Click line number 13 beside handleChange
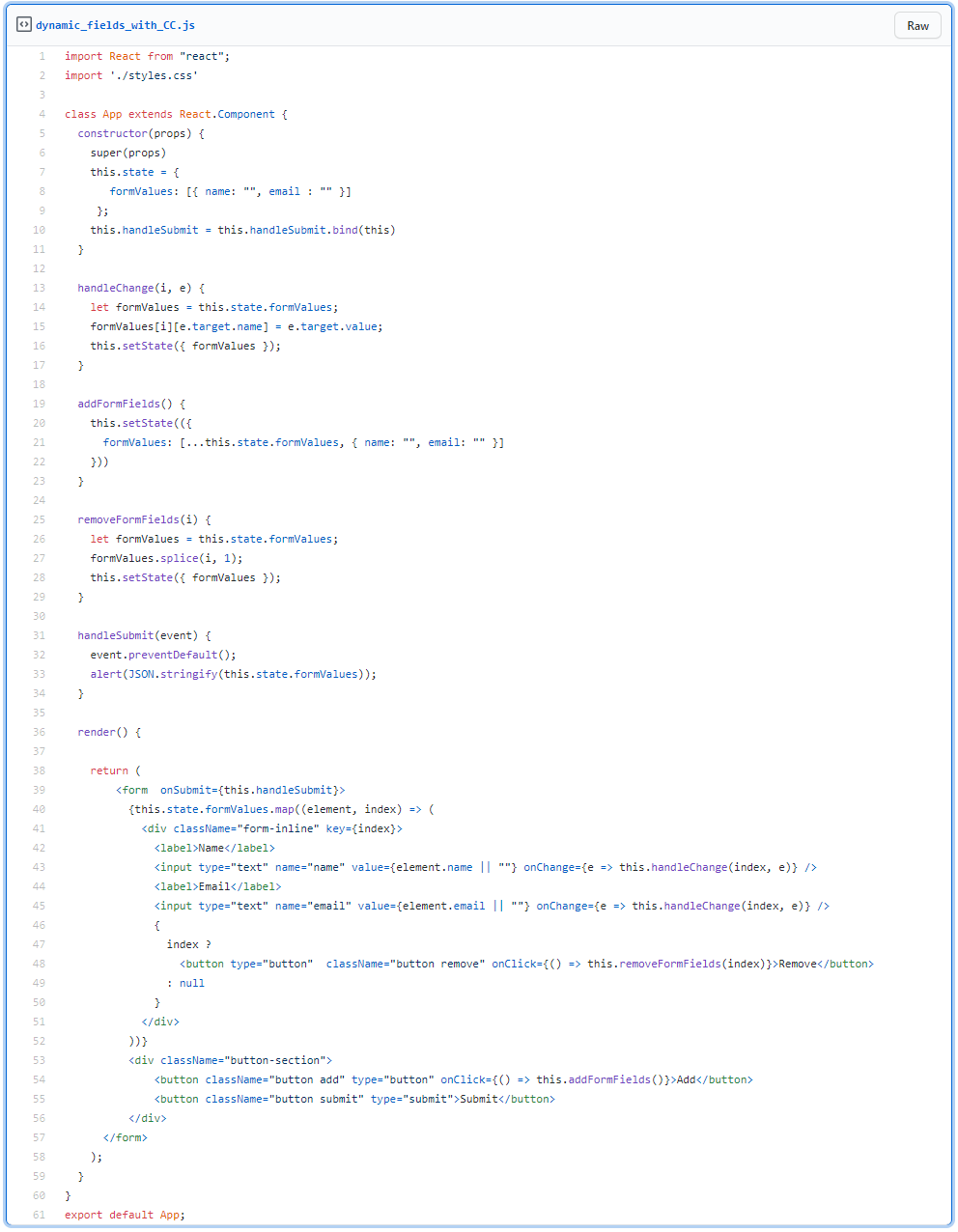958x1232 pixels. pos(40,288)
